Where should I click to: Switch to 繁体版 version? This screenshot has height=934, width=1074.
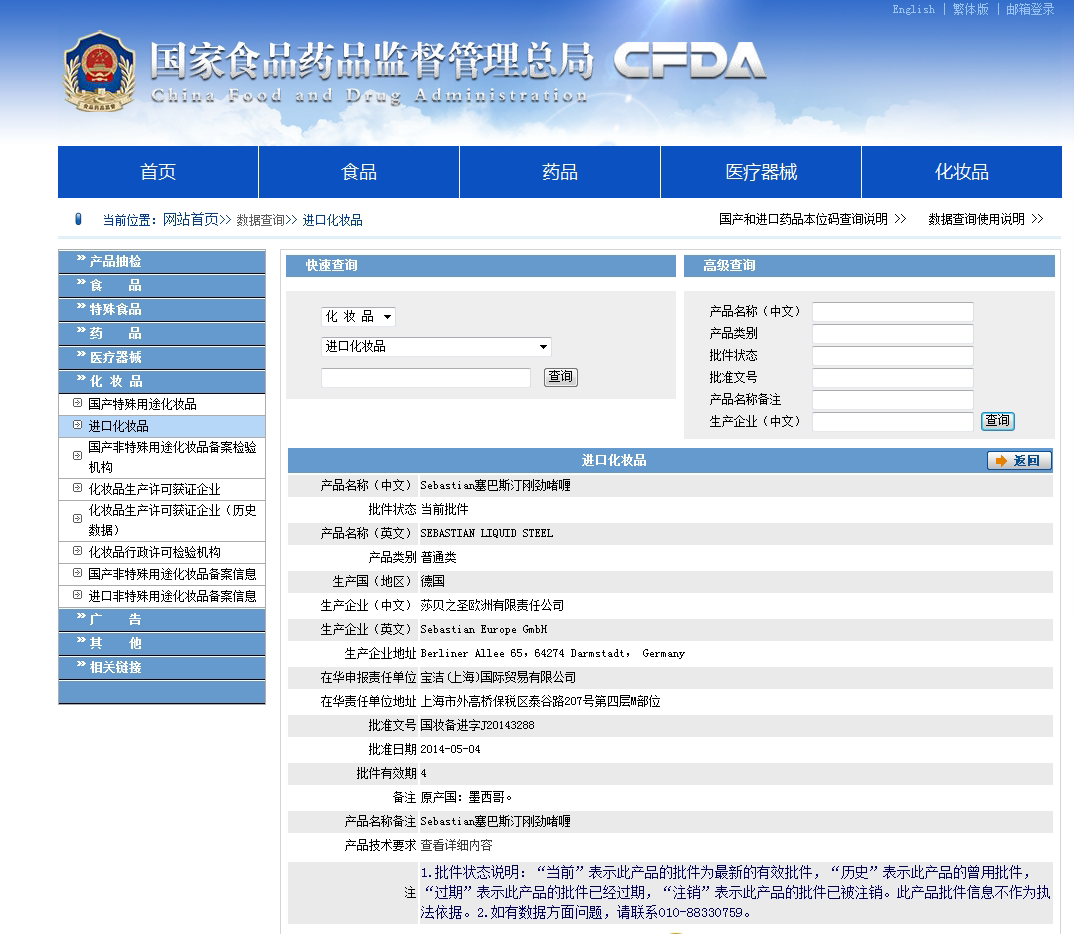point(971,10)
